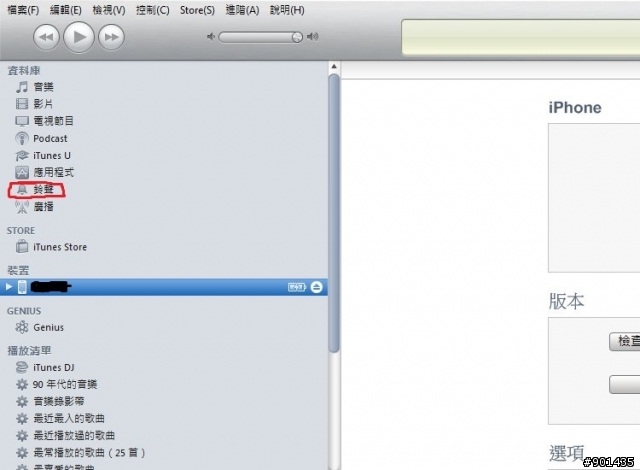The height and width of the screenshot is (470, 640).
Task: Eject the connected iPhone device
Action: 316,287
